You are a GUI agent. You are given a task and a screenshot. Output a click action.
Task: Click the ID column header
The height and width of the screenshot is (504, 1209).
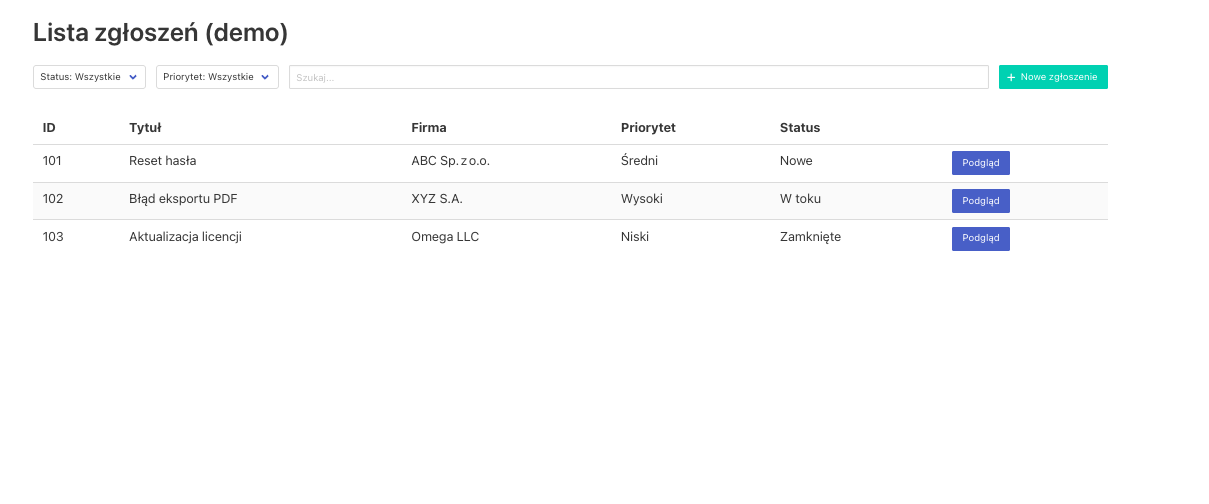click(x=49, y=128)
